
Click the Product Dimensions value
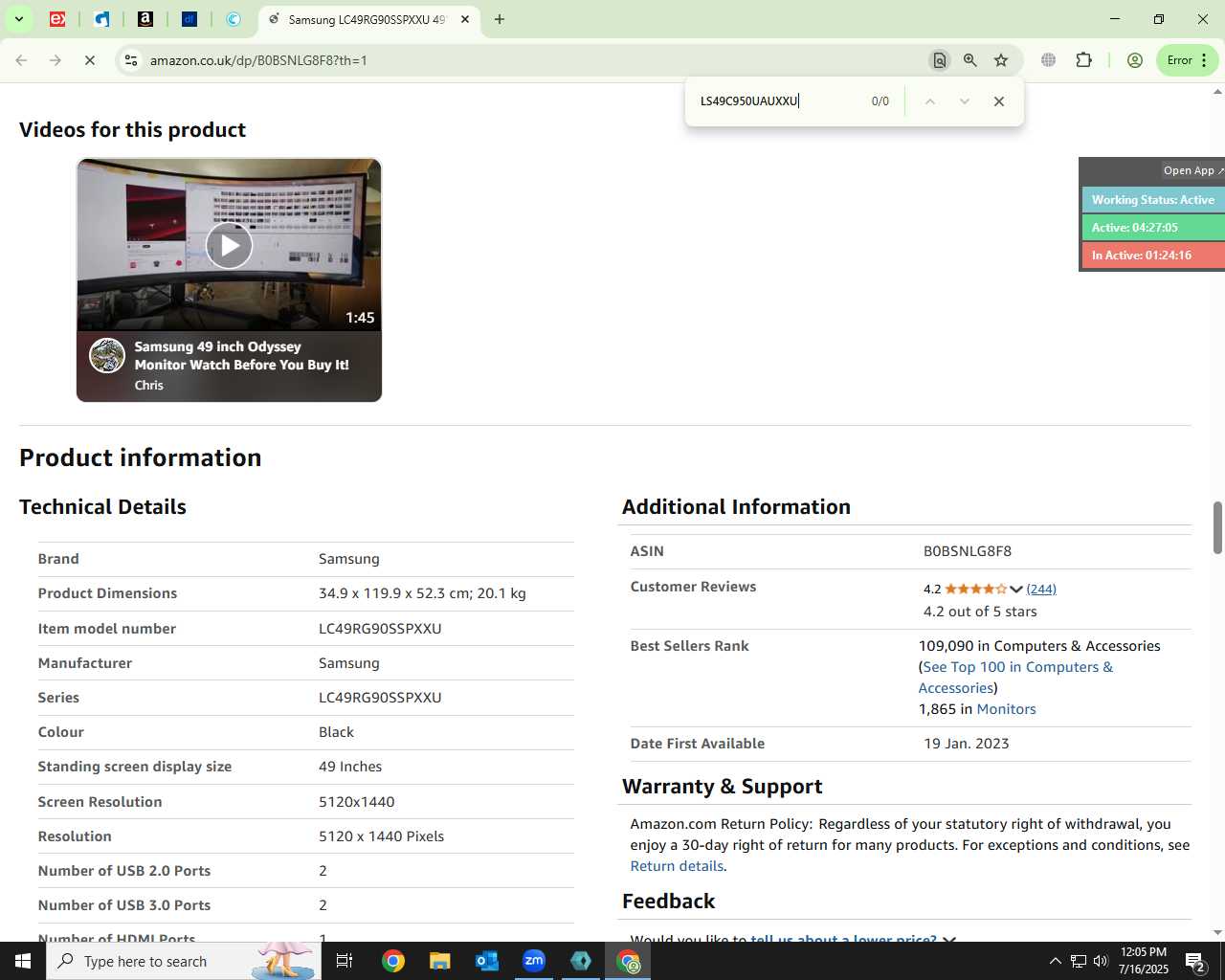[422, 593]
